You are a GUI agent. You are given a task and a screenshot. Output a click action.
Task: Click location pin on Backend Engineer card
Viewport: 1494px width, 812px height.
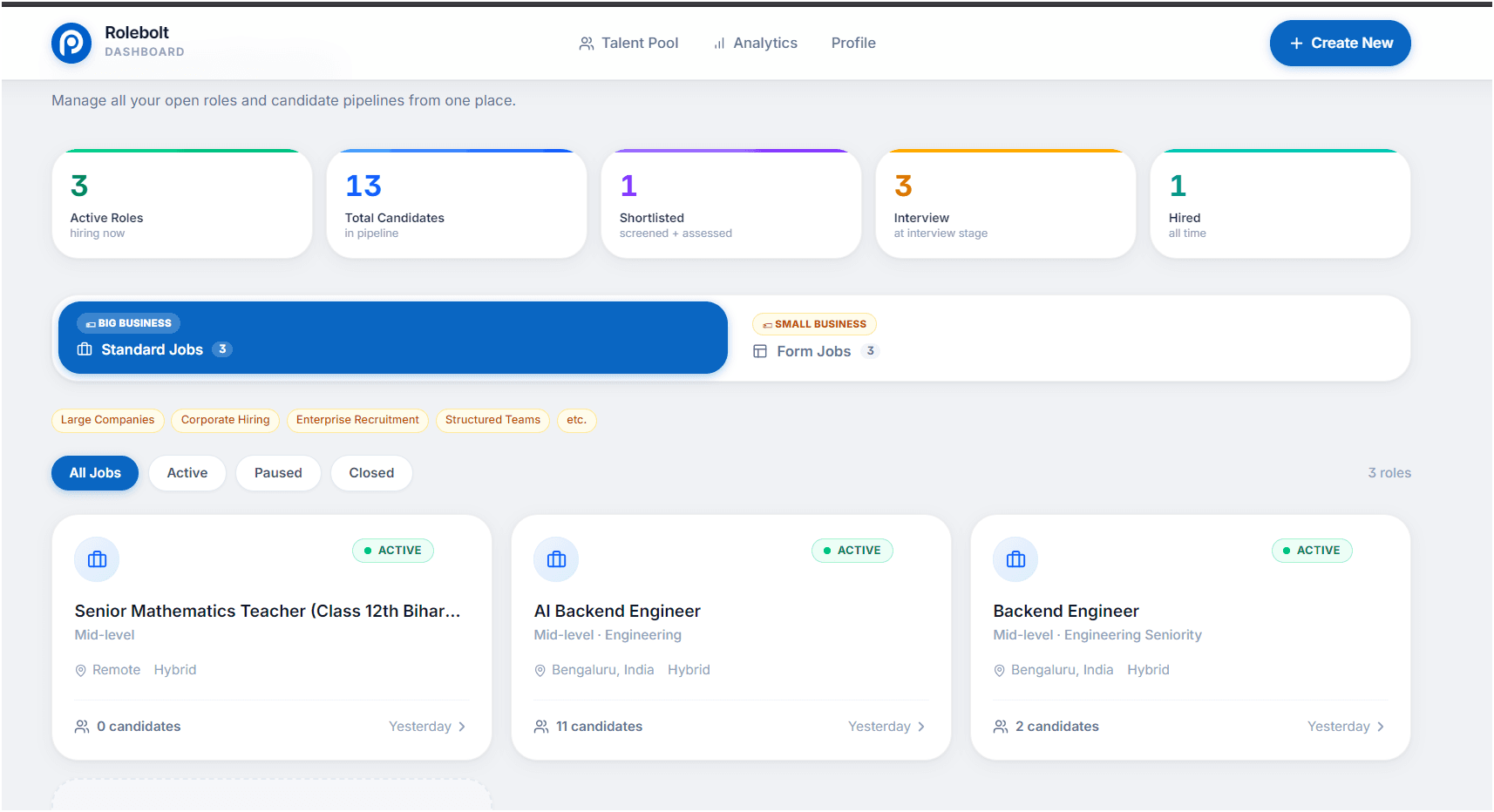pos(1000,671)
